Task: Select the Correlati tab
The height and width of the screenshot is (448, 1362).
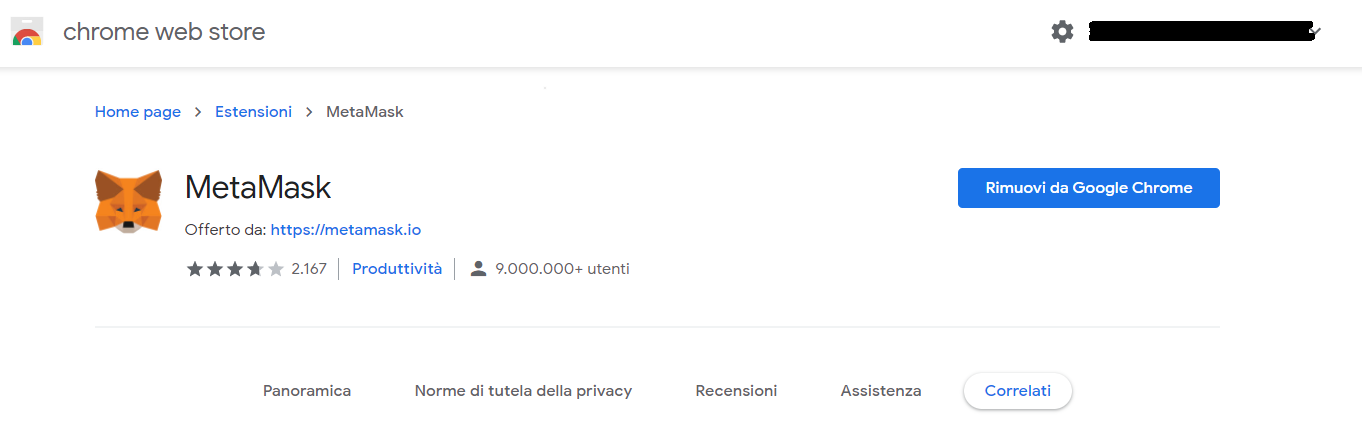Action: tap(1018, 391)
